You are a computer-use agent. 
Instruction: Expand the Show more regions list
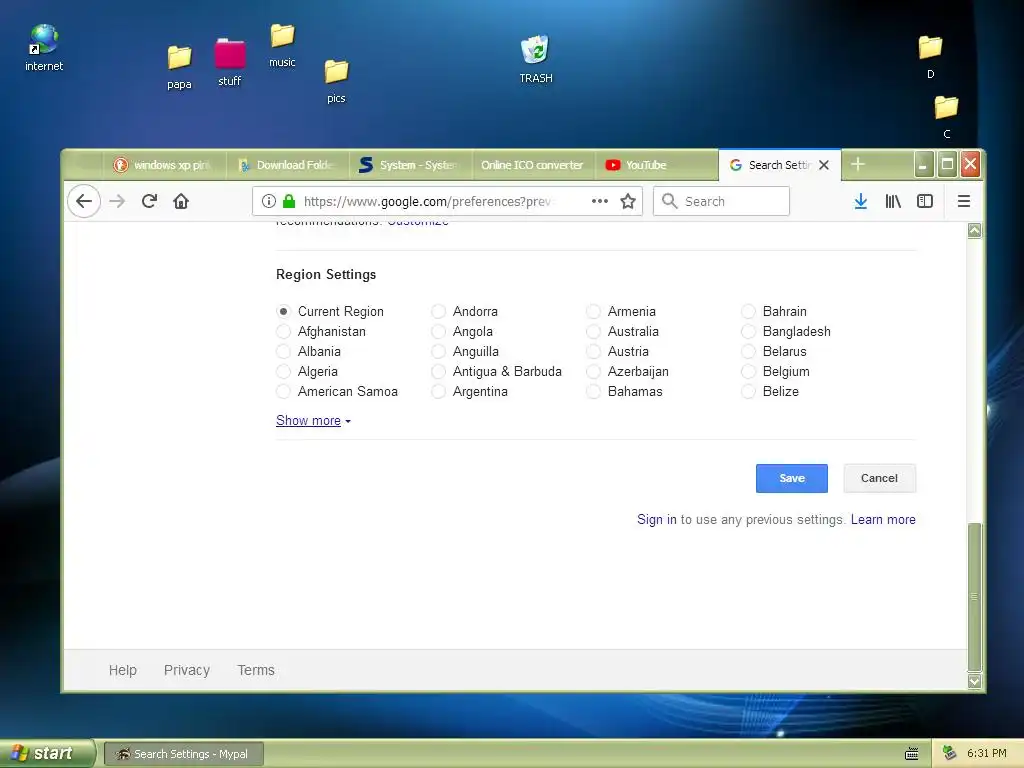click(313, 421)
